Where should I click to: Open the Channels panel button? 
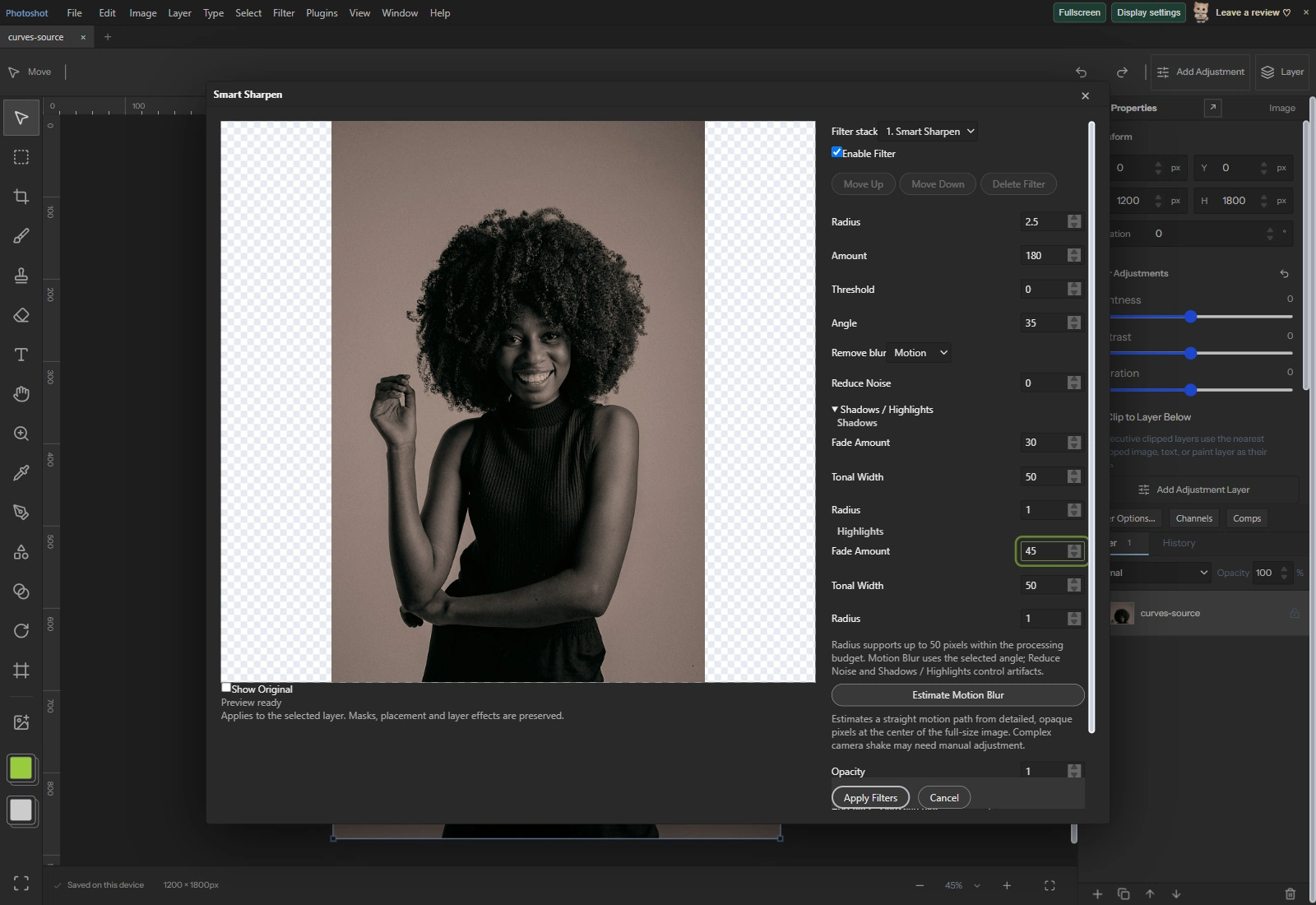(1193, 518)
